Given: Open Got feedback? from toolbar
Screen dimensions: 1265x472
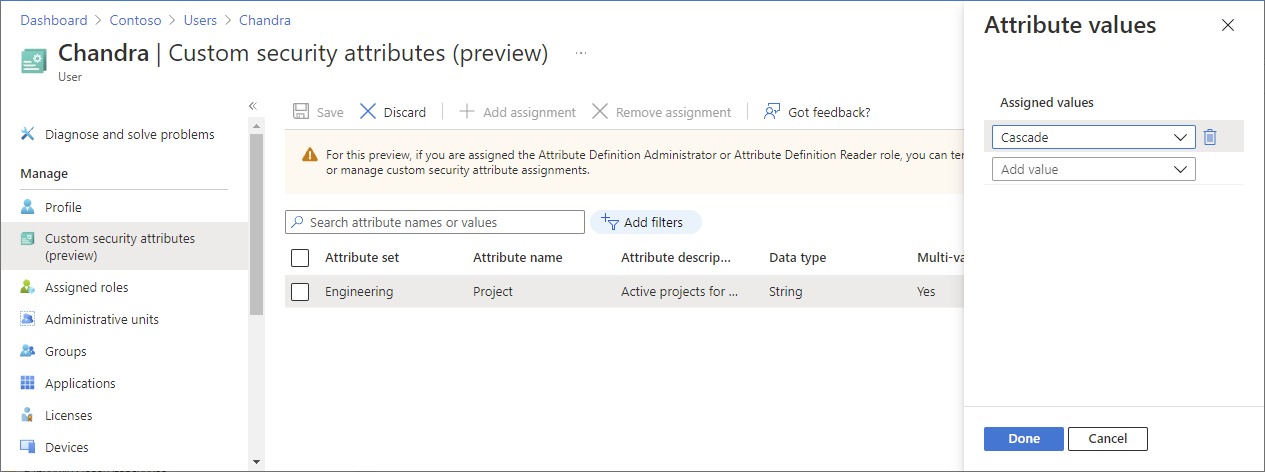Looking at the screenshot, I should [x=816, y=112].
